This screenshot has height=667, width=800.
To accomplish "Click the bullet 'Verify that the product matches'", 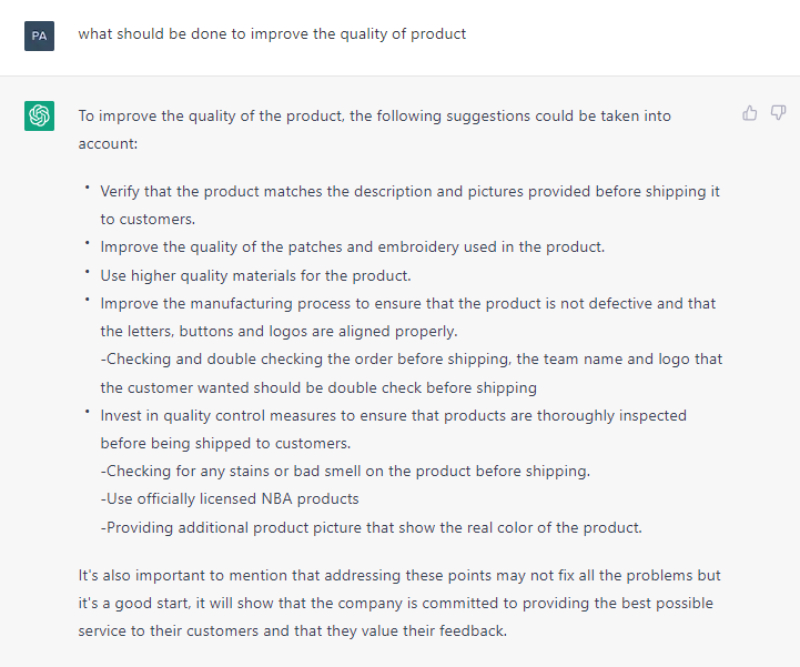I will pyautogui.click(x=410, y=205).
